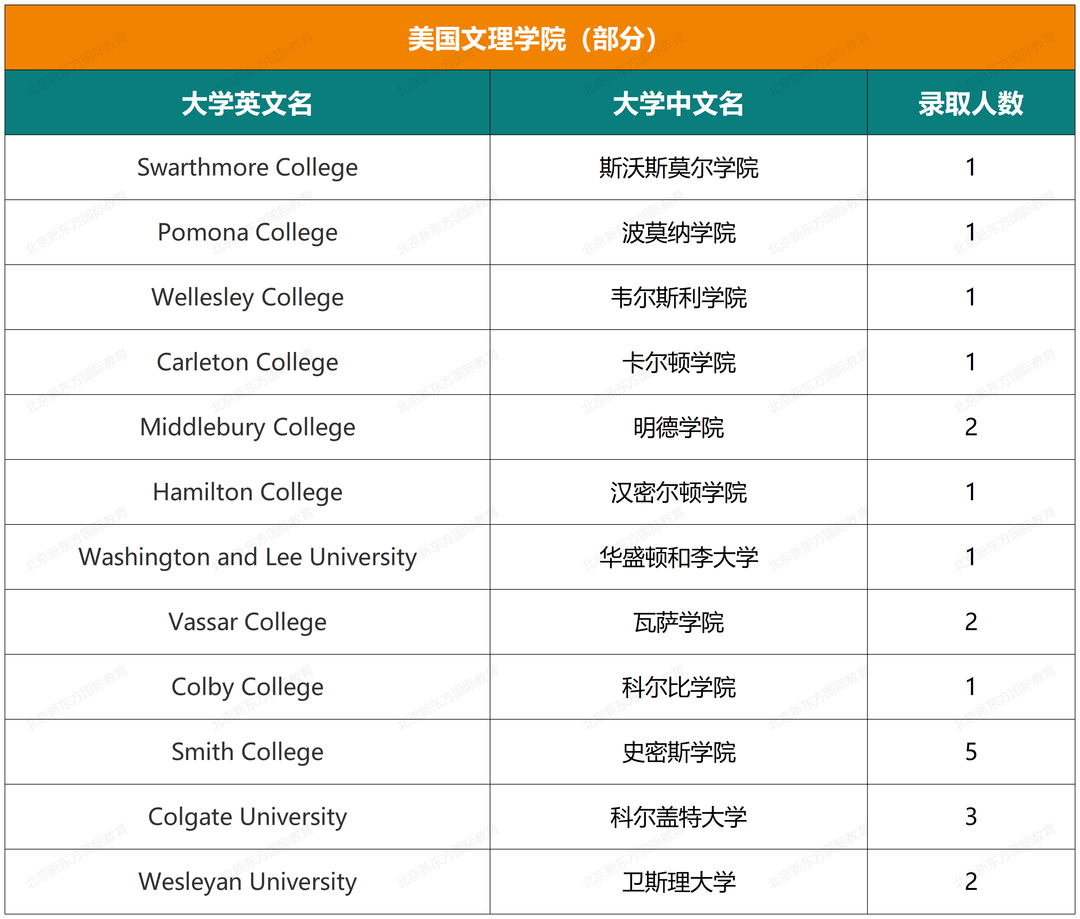
Task: Click admission count 1 for Hamilton College
Action: pos(971,492)
